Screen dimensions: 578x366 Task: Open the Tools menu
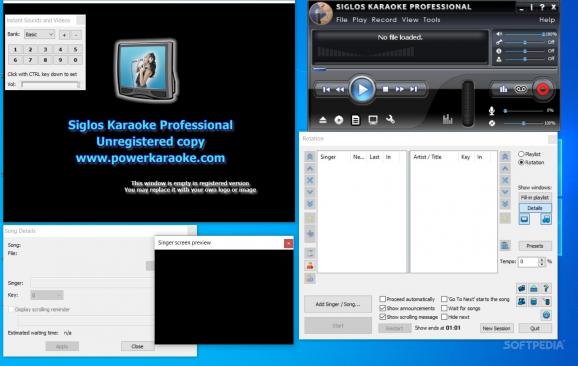pyautogui.click(x=431, y=20)
